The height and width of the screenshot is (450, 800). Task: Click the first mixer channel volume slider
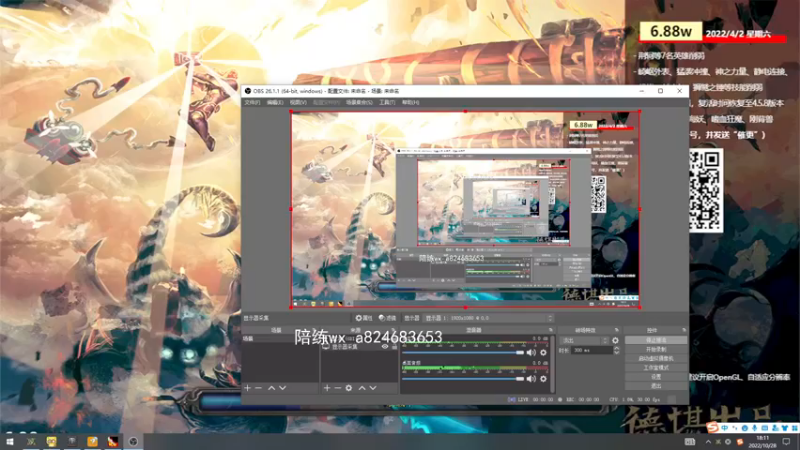[x=463, y=353]
